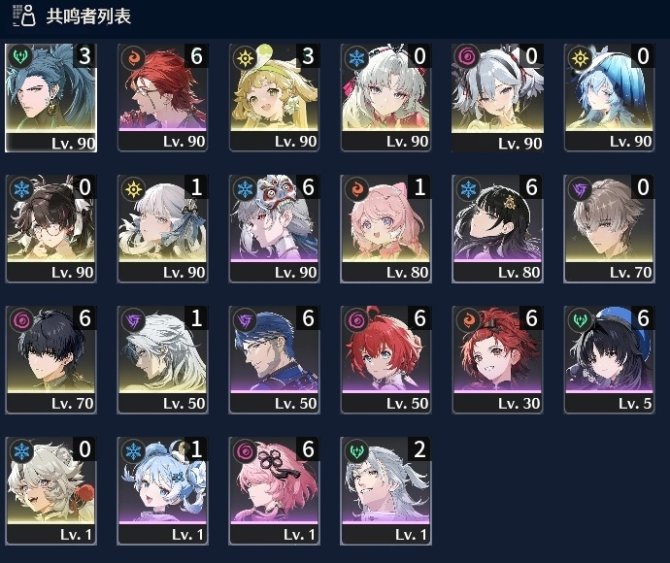Select the blue ponytail character with sequence 3

(x=51, y=98)
